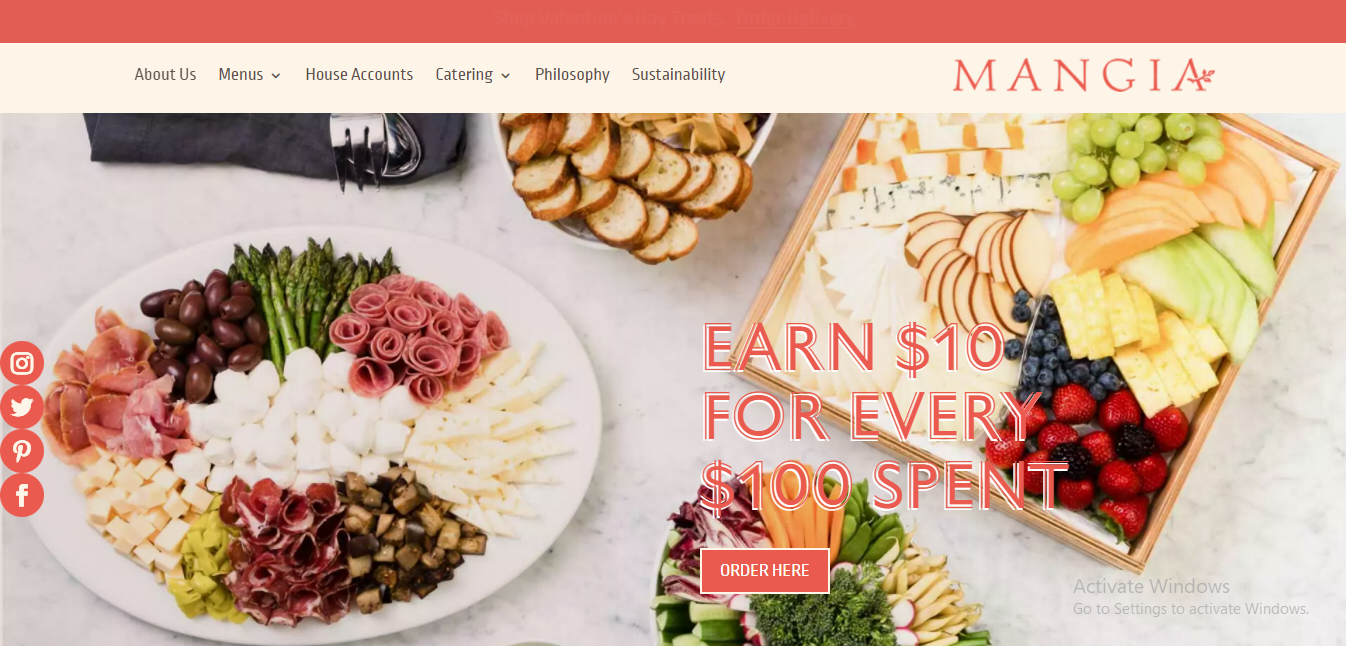
Task: Expand the Catering dropdown arrow
Action: pyautogui.click(x=506, y=75)
